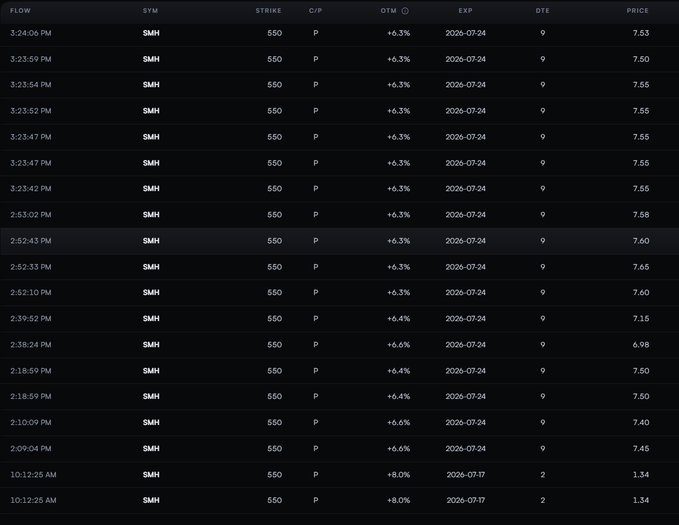
Task: Select the 2:09:04 PM flow timestamp
Action: [x=31, y=448]
